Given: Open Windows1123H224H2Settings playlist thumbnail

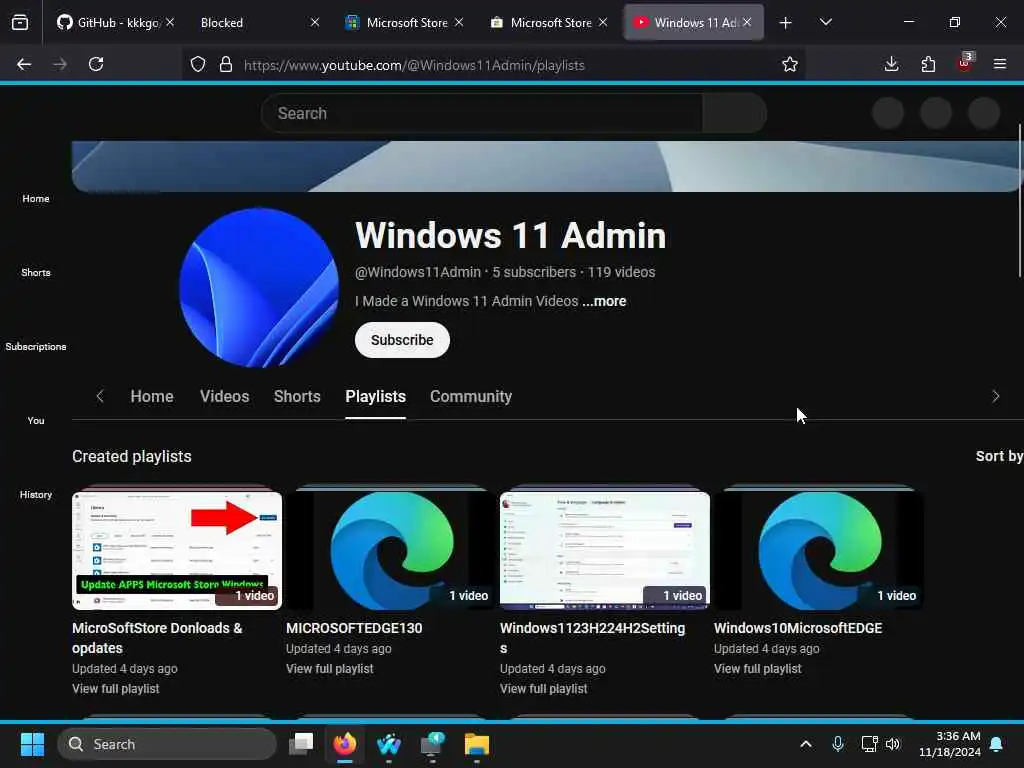Looking at the screenshot, I should 605,551.
